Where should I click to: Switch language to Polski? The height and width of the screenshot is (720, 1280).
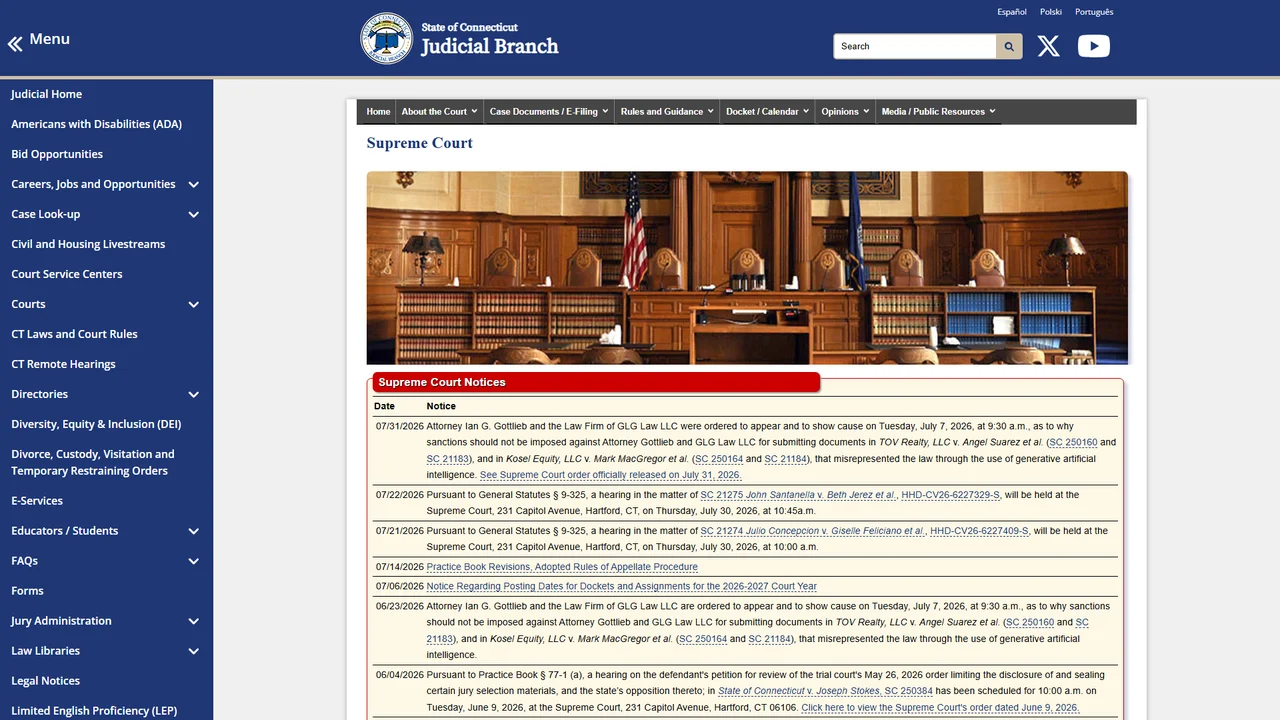tap(1051, 12)
